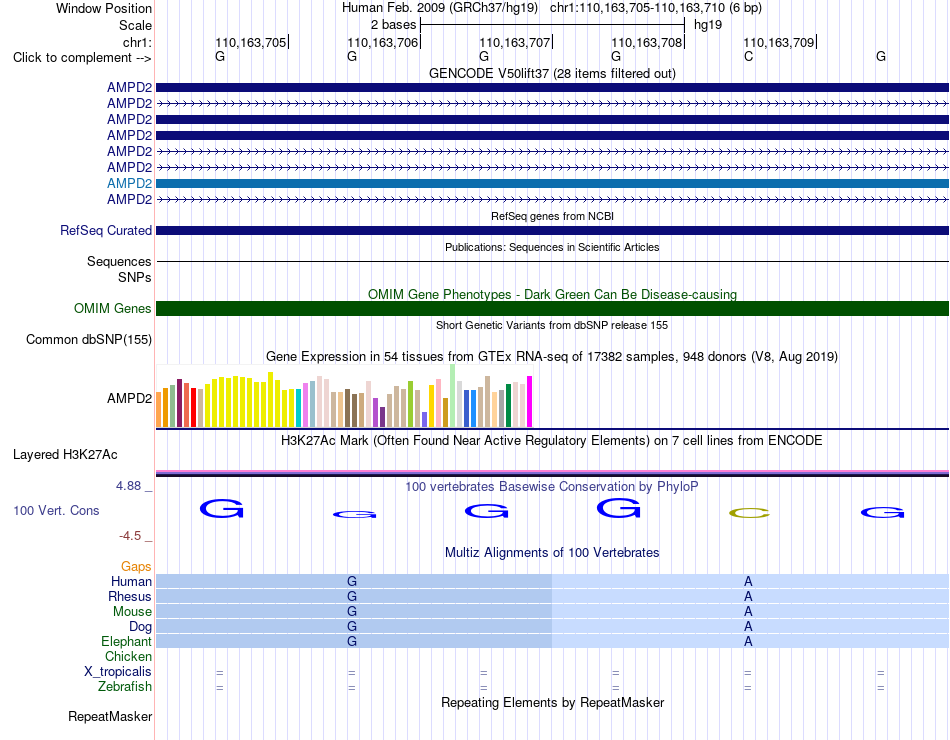Image resolution: width=950 pixels, height=740 pixels.
Task: Select the C base in the top sequence row
Action: click(748, 56)
